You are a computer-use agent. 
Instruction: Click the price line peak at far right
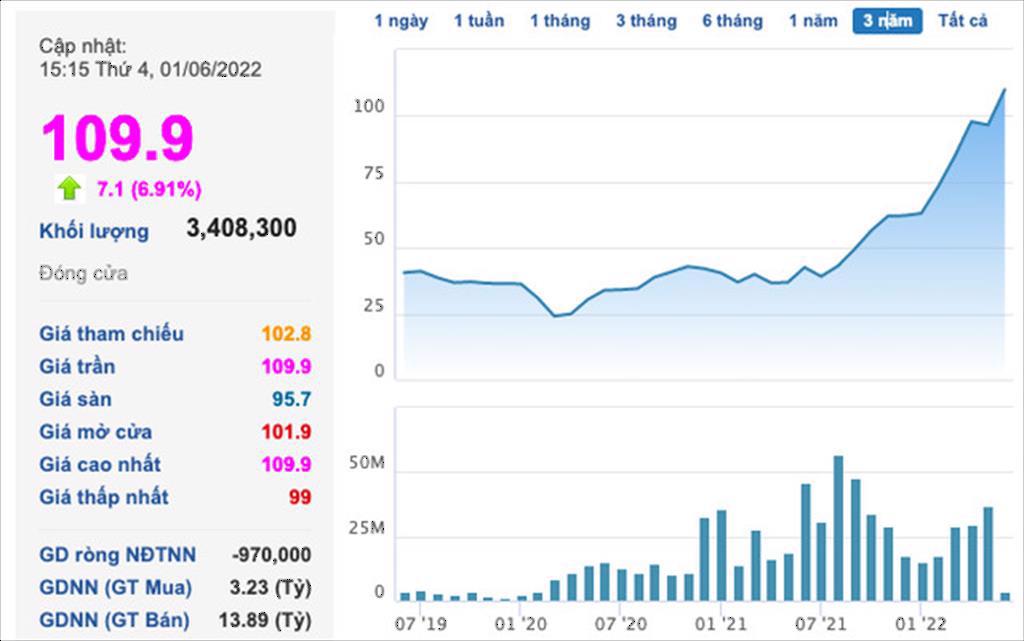pyautogui.click(x=1004, y=89)
